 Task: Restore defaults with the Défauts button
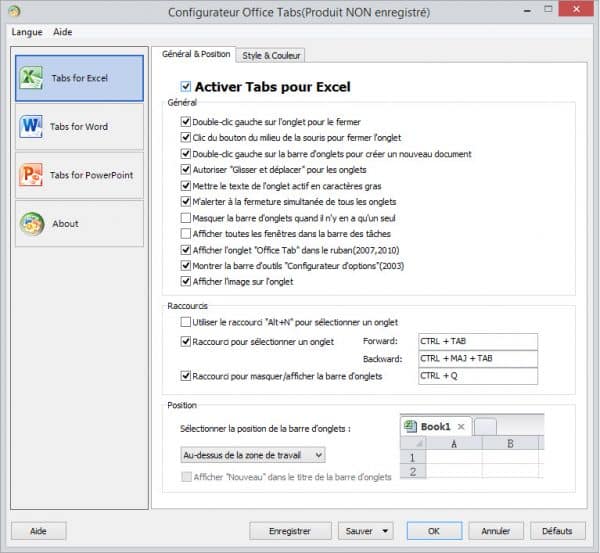(557, 531)
